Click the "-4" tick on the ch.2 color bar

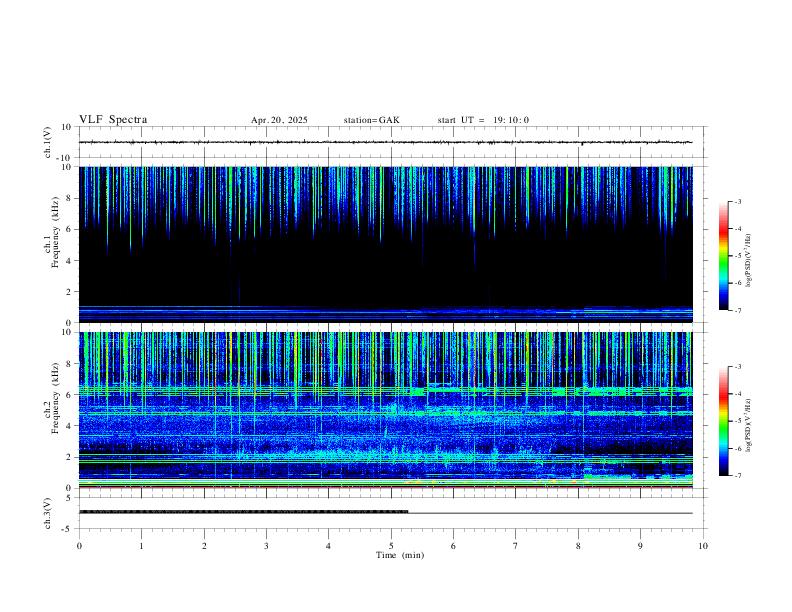point(737,394)
